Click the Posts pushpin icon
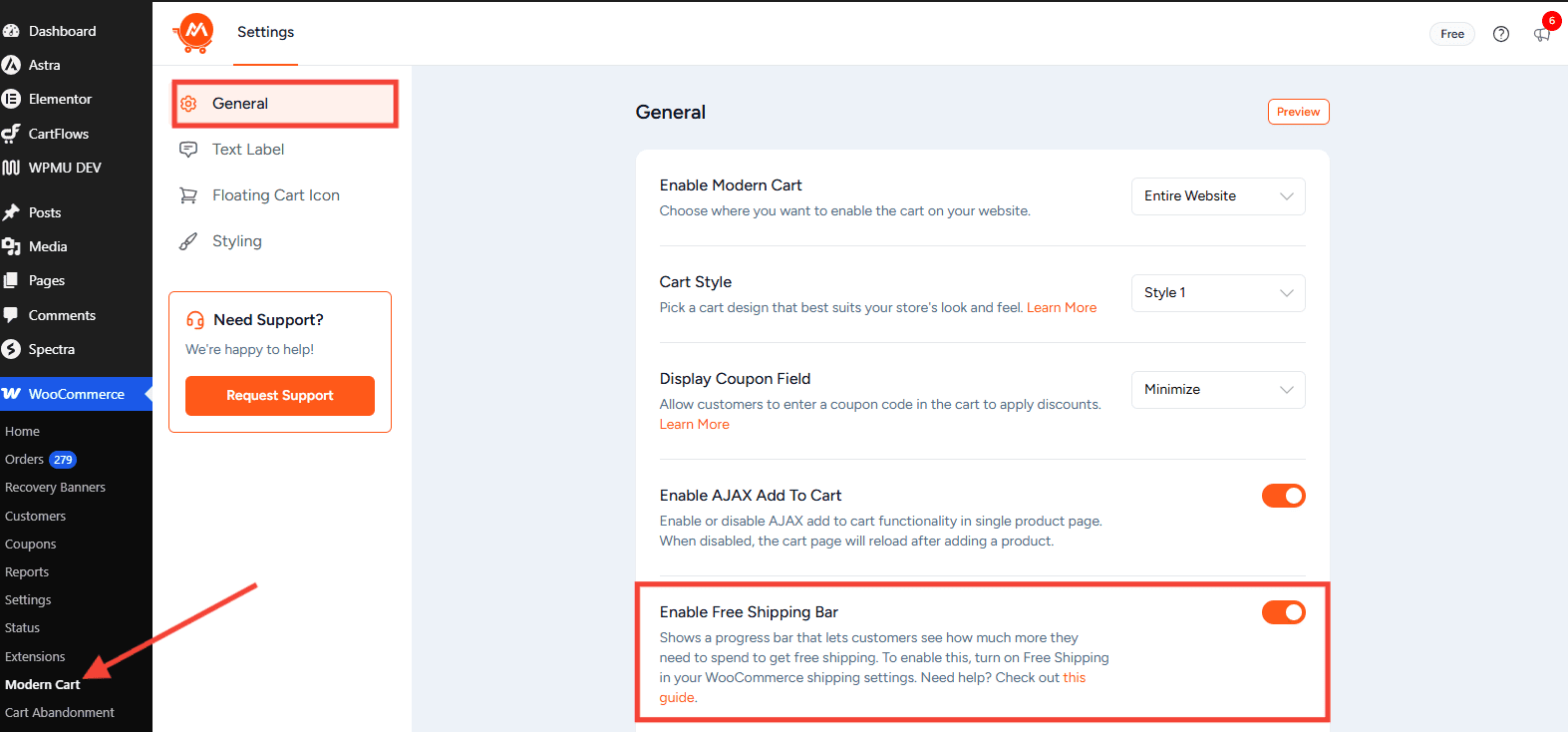 [x=11, y=212]
